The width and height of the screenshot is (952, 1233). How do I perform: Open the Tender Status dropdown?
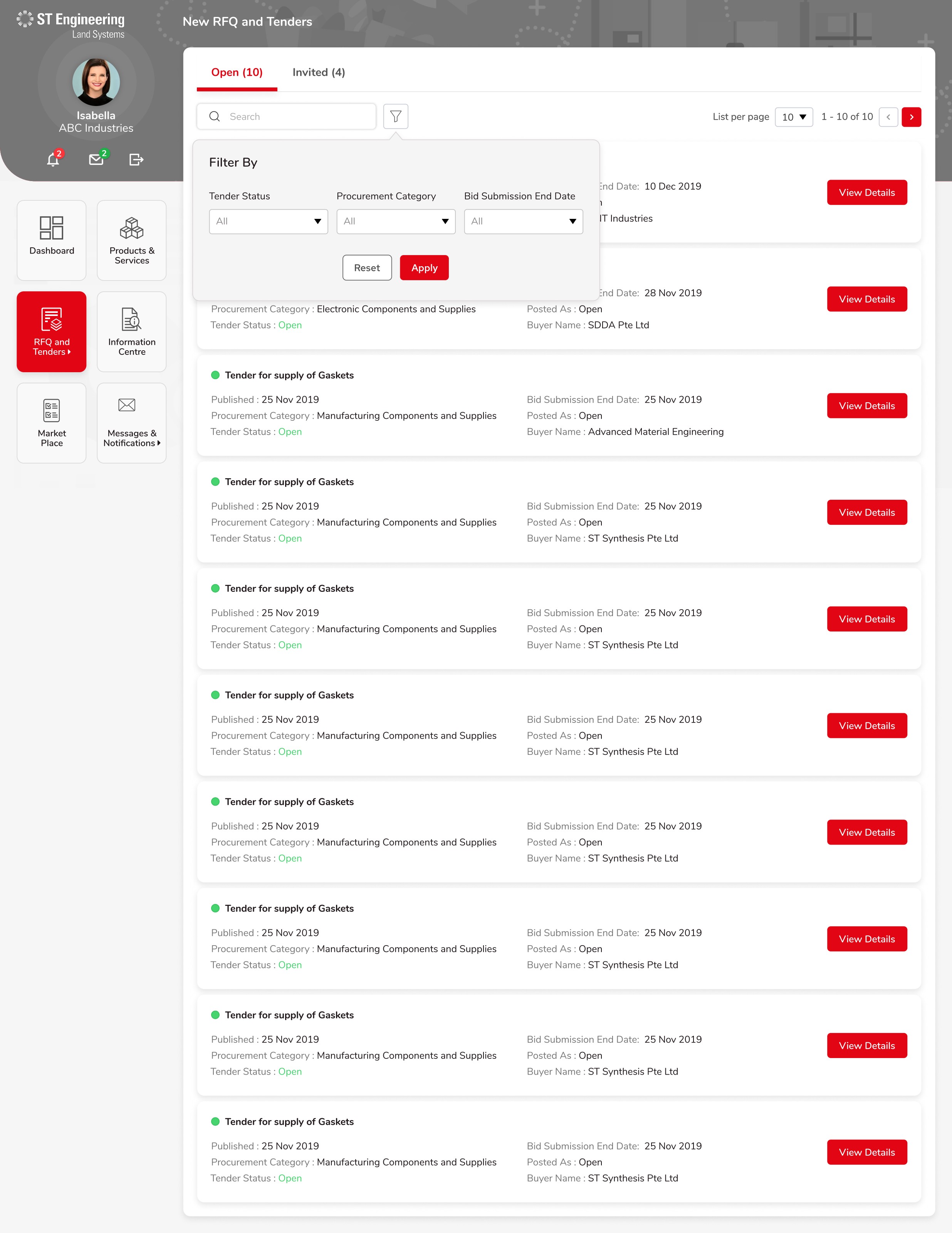pos(268,221)
